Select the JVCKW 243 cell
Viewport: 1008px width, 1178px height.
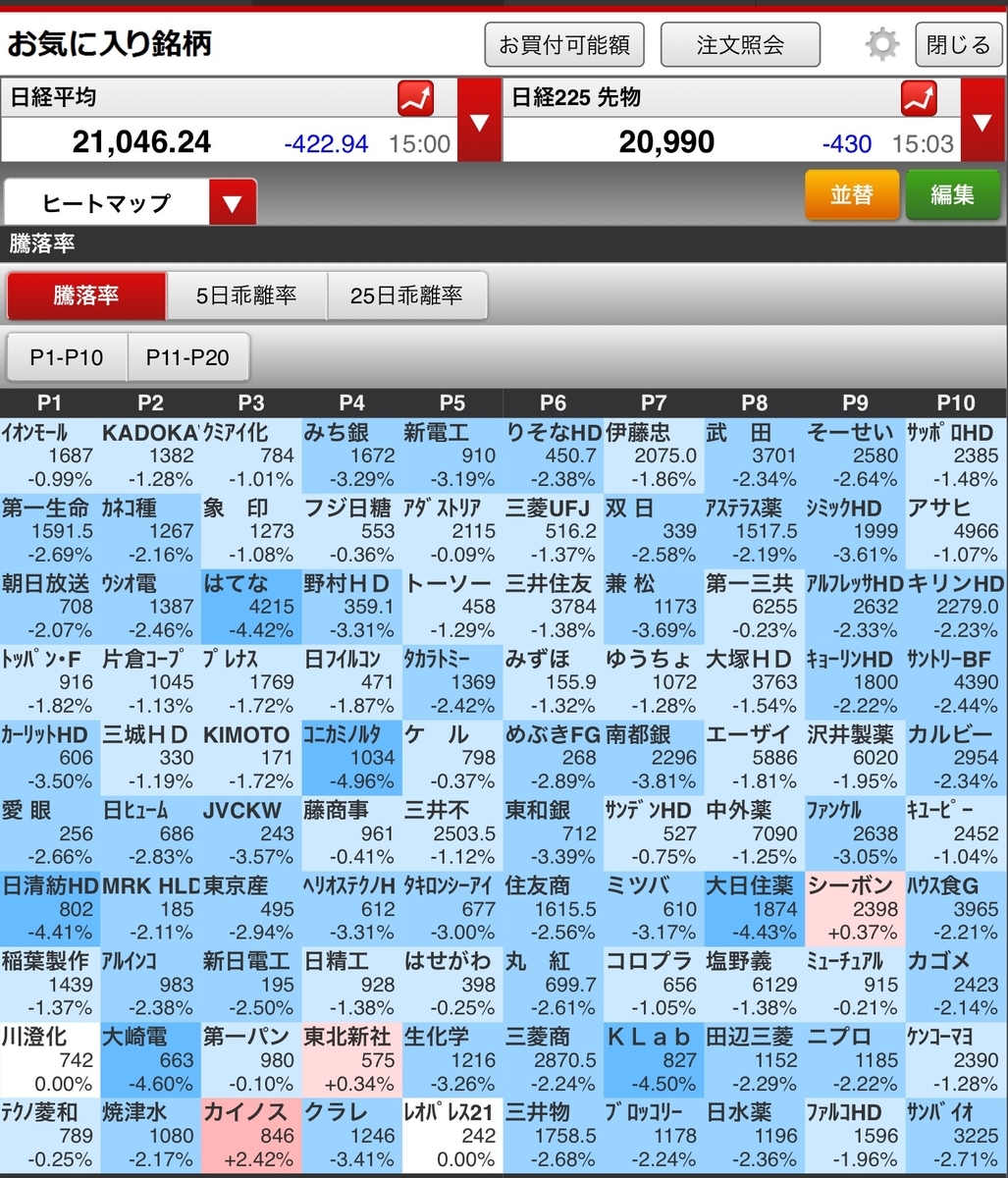(x=251, y=833)
